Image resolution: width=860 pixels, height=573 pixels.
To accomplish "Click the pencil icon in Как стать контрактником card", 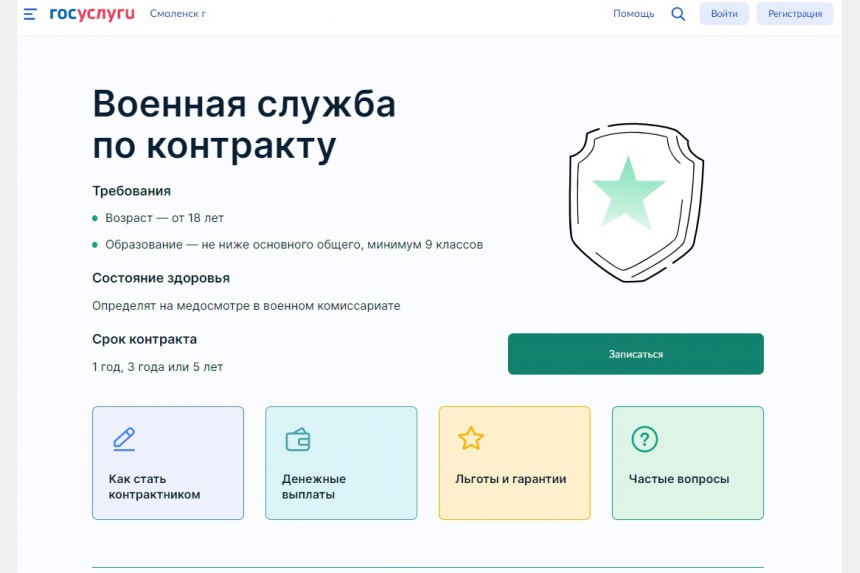I will coord(124,439).
